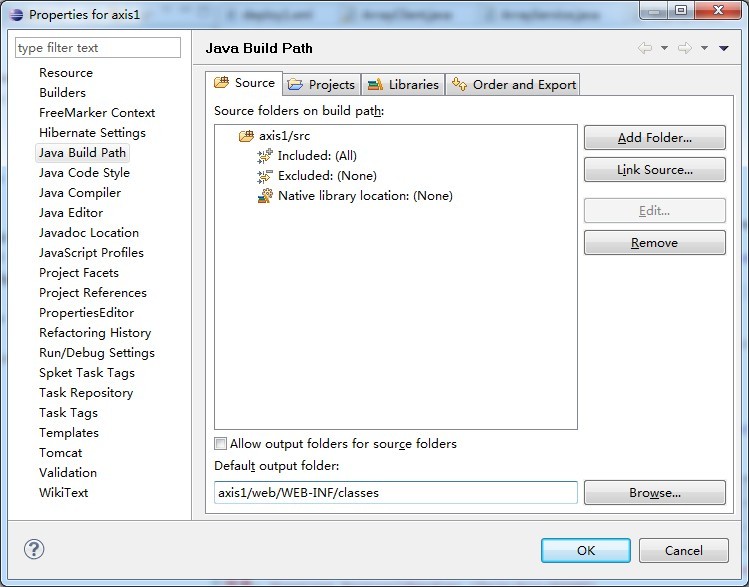Click the Order and Export tab icon
This screenshot has width=749, height=587.
pyautogui.click(x=459, y=84)
